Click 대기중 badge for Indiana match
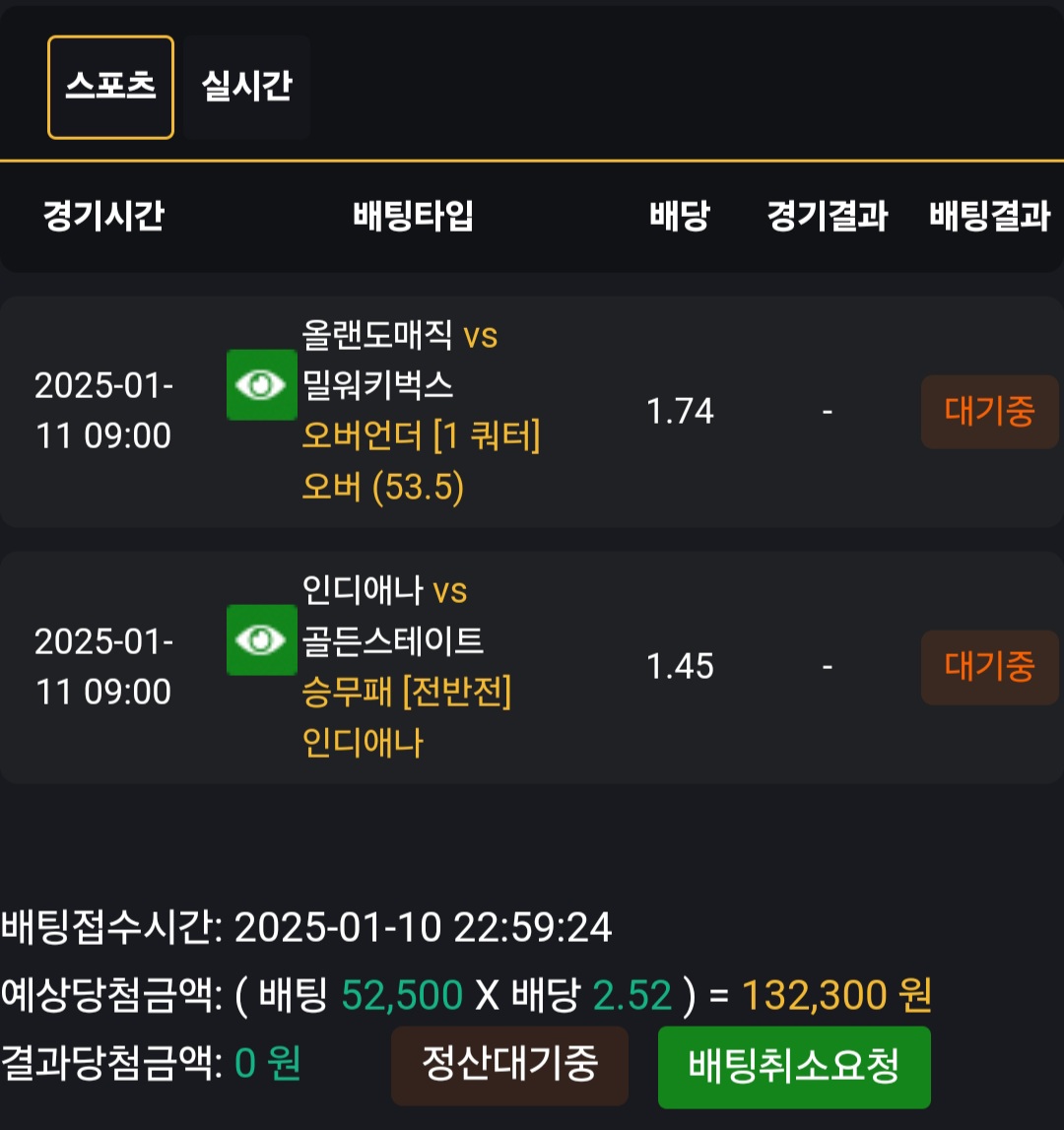The height and width of the screenshot is (1130, 1064). point(989,667)
